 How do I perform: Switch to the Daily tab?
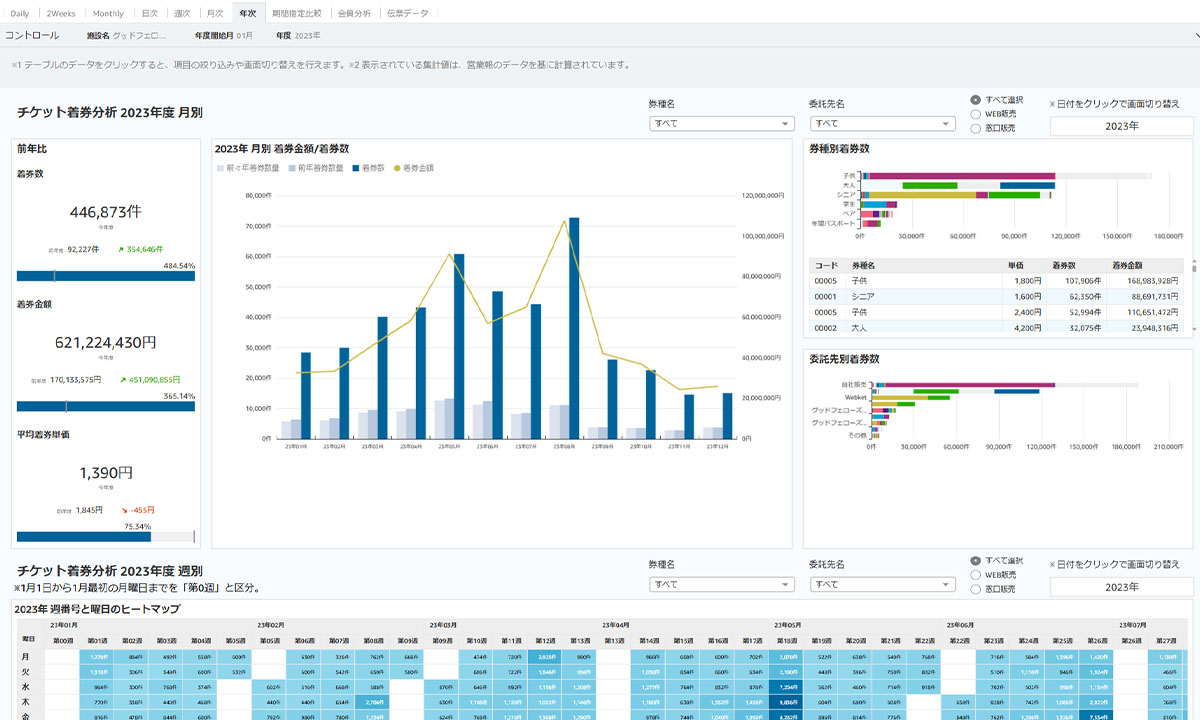tap(20, 13)
